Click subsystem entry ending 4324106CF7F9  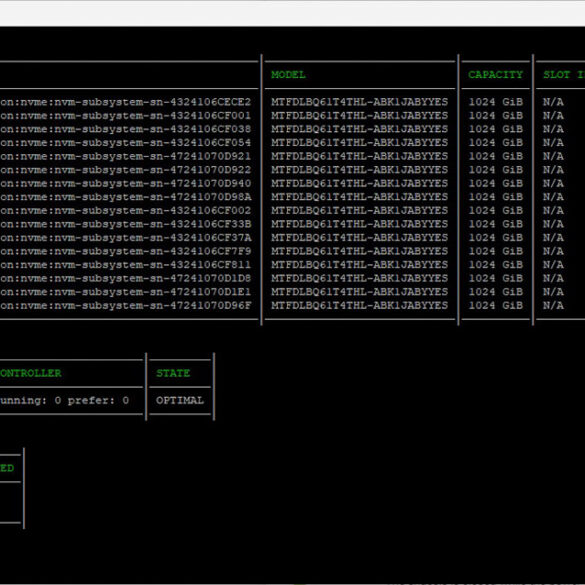[x=125, y=251]
